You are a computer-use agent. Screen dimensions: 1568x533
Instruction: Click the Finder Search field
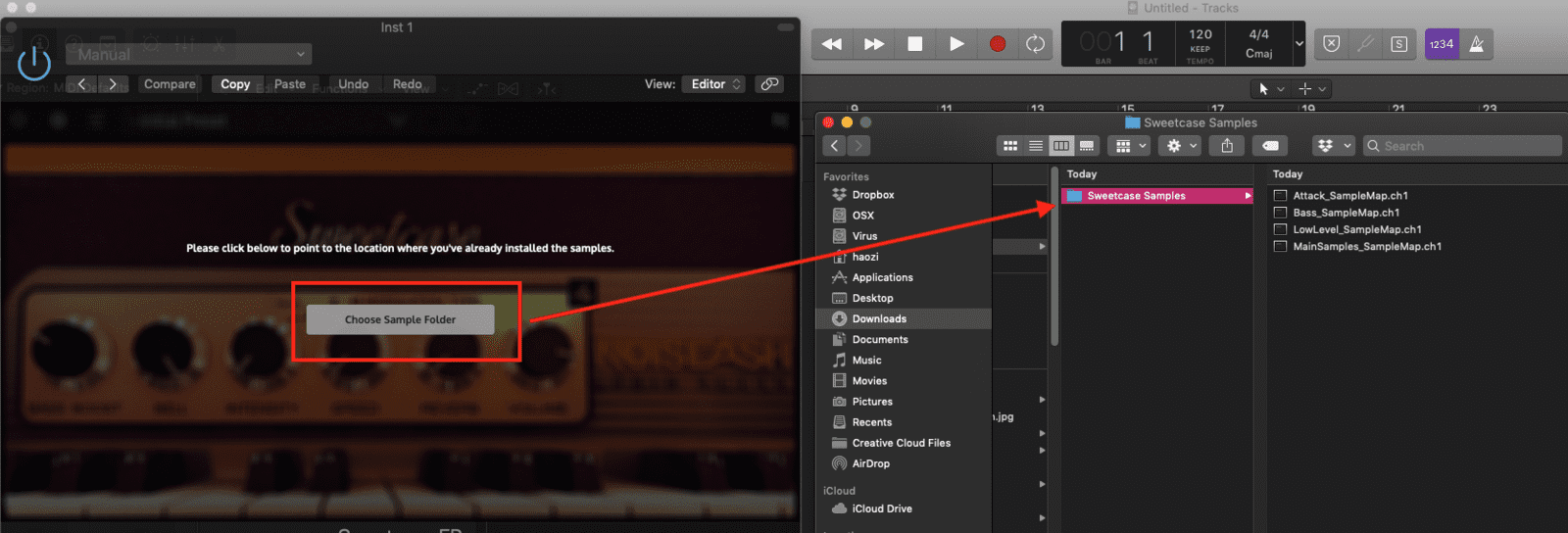pos(1462,146)
